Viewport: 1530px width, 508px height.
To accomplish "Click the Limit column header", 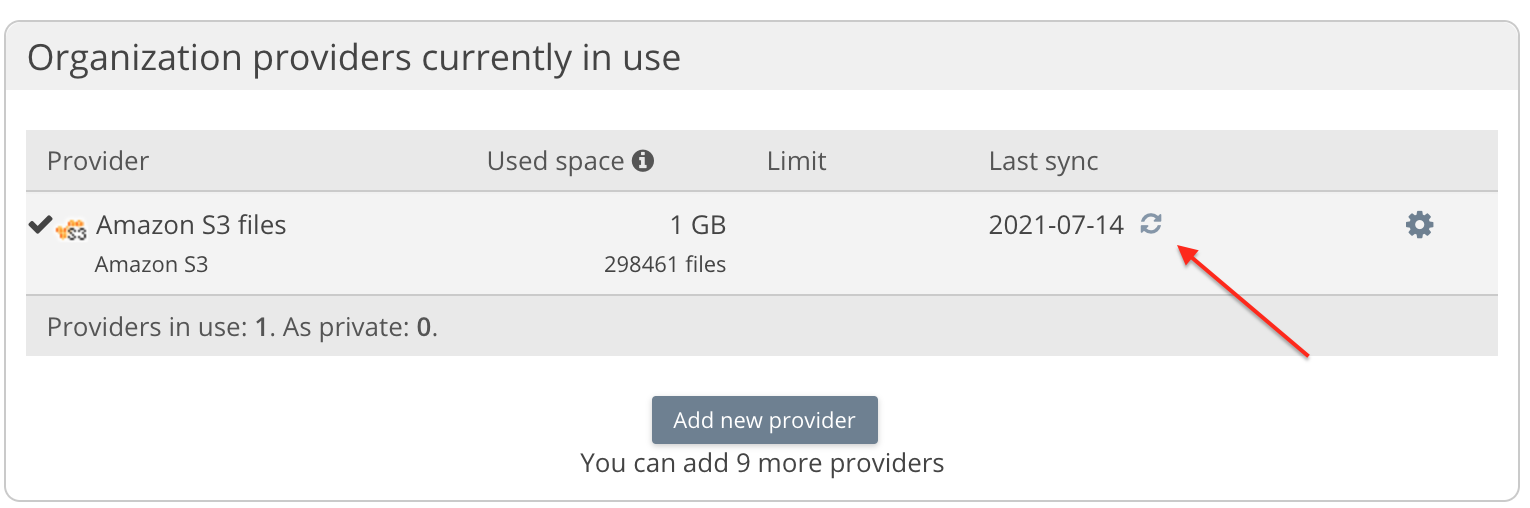I will (797, 161).
